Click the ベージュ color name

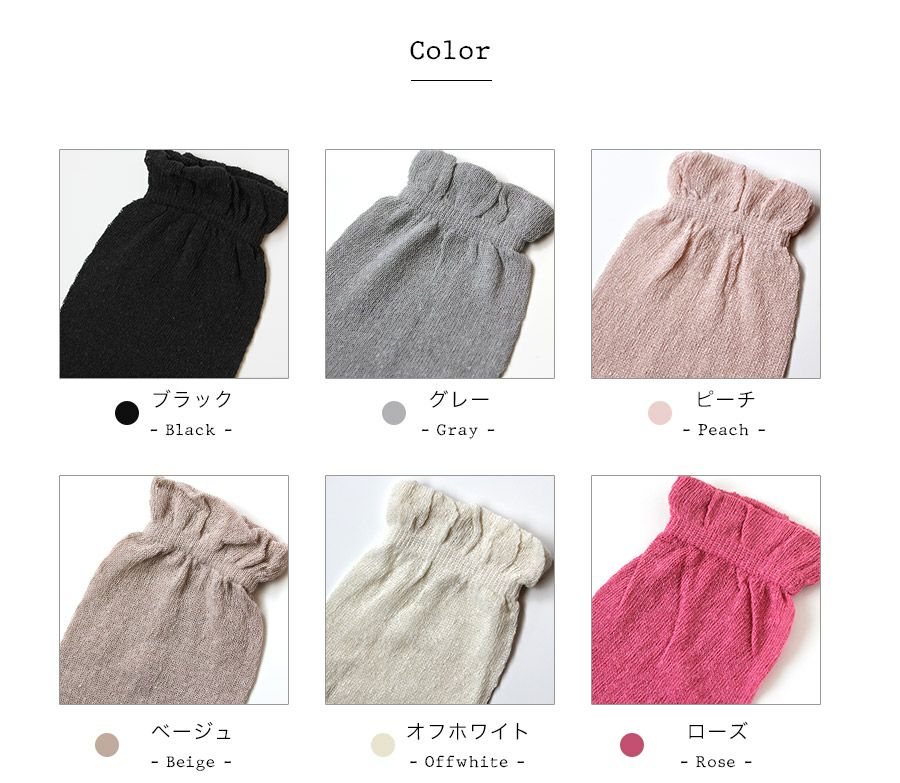[x=191, y=731]
